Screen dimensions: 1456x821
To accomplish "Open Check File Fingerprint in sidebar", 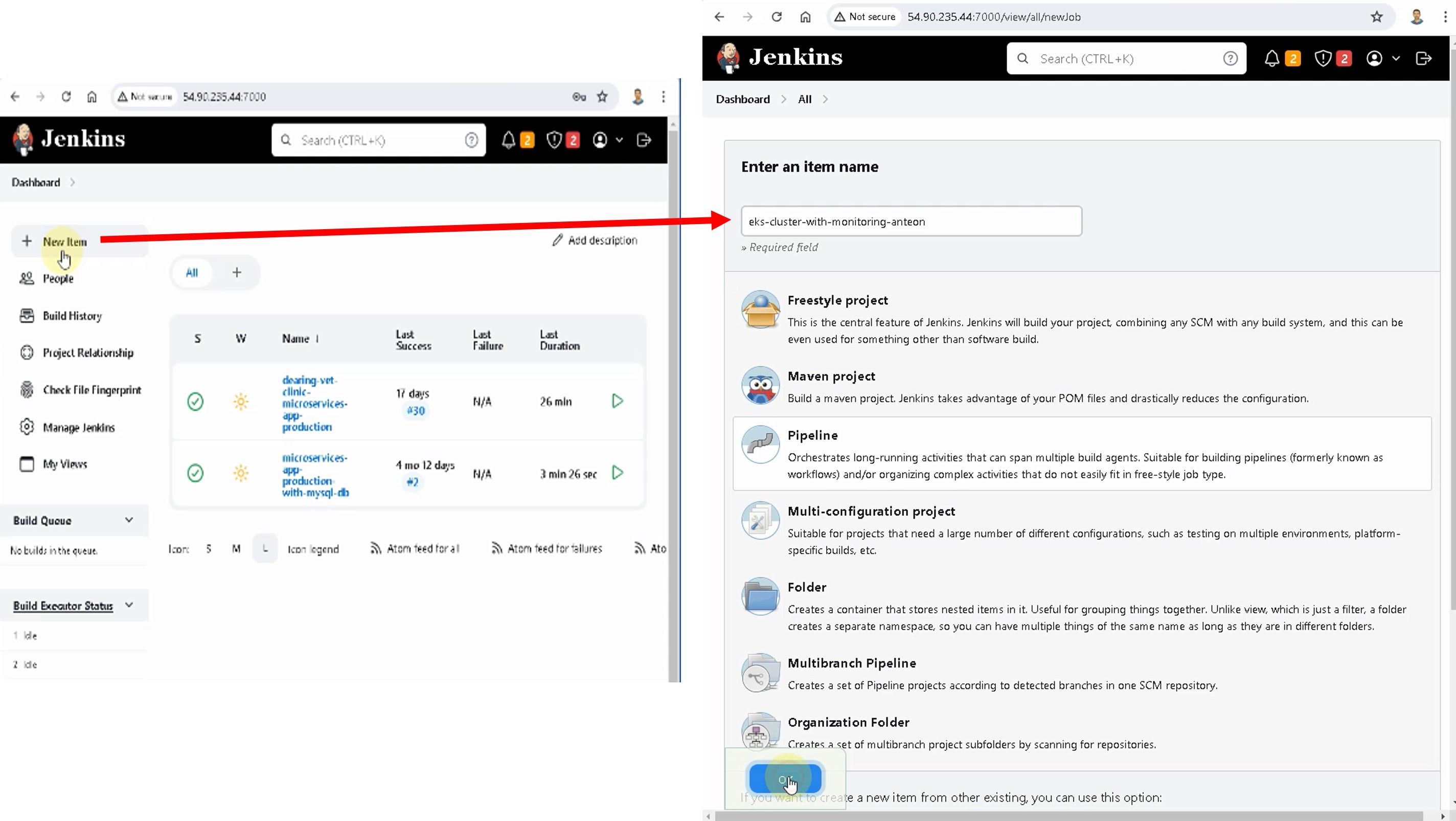I will (92, 390).
